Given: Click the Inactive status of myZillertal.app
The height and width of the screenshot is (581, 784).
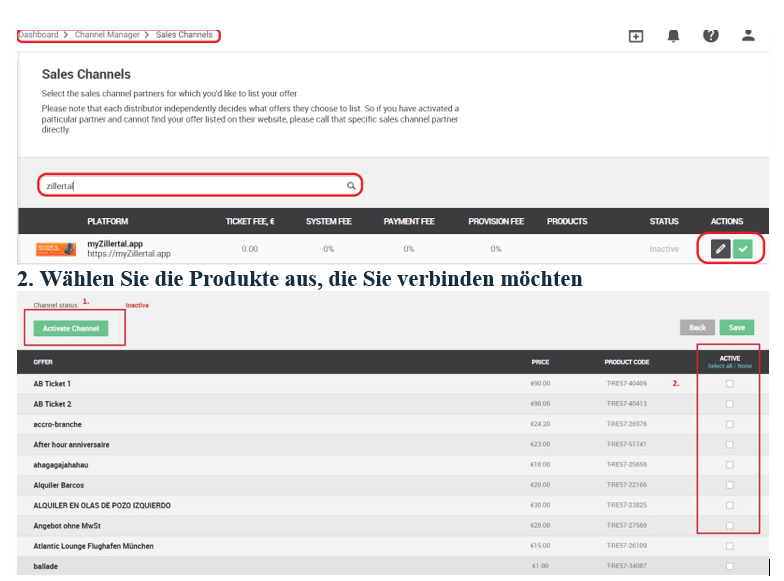Looking at the screenshot, I should (x=664, y=249).
